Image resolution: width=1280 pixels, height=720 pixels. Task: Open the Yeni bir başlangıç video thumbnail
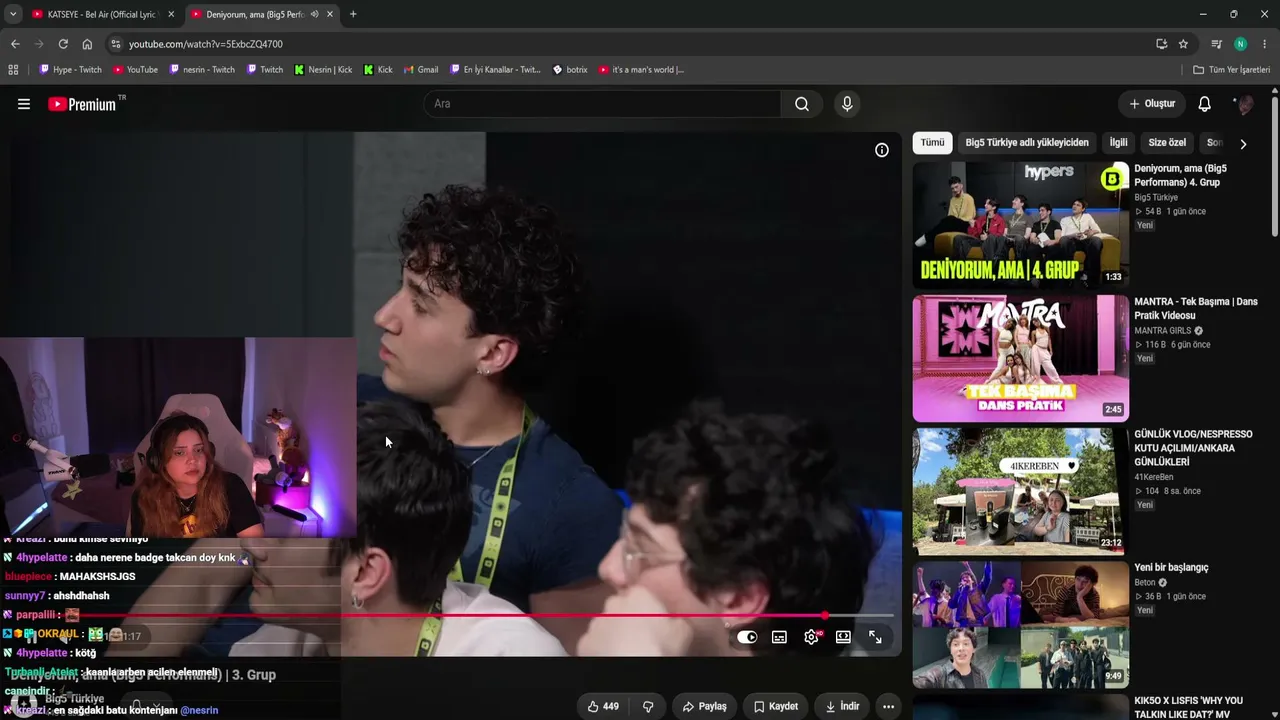(1021, 624)
